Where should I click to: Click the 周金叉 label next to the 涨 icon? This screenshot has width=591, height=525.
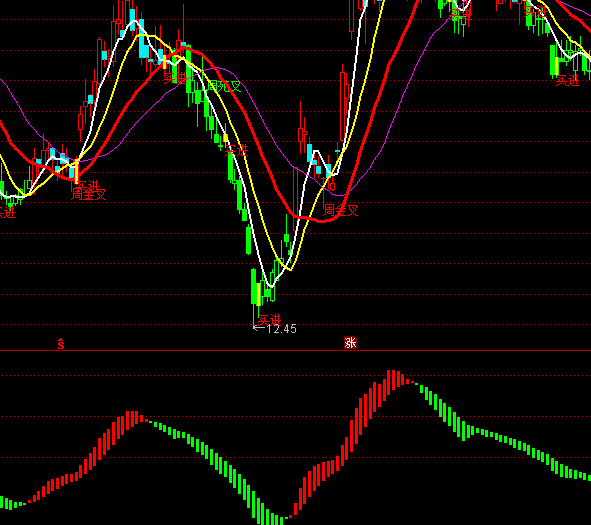click(x=341, y=210)
